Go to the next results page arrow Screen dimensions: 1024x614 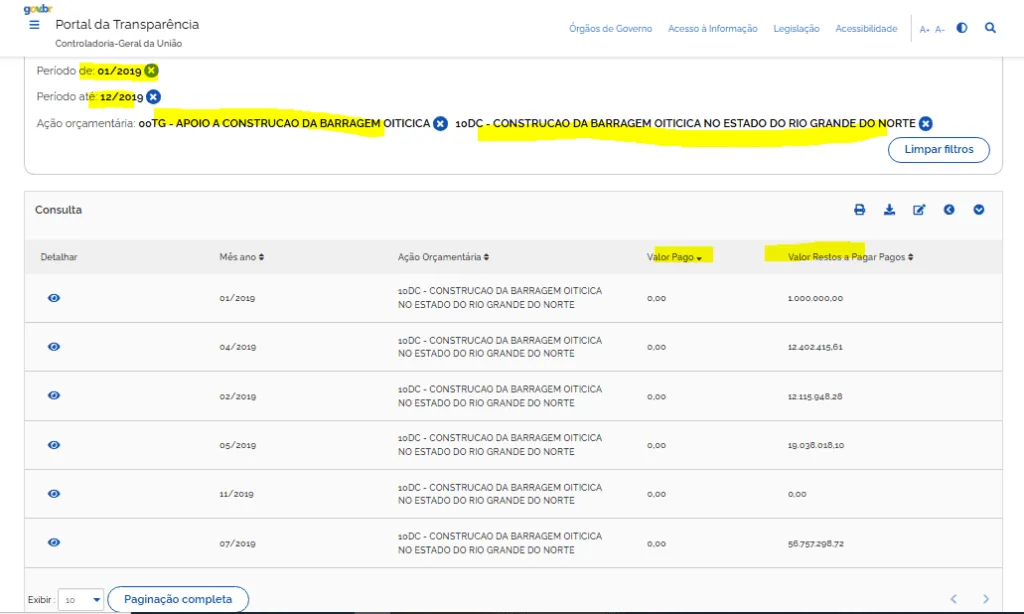(x=985, y=599)
